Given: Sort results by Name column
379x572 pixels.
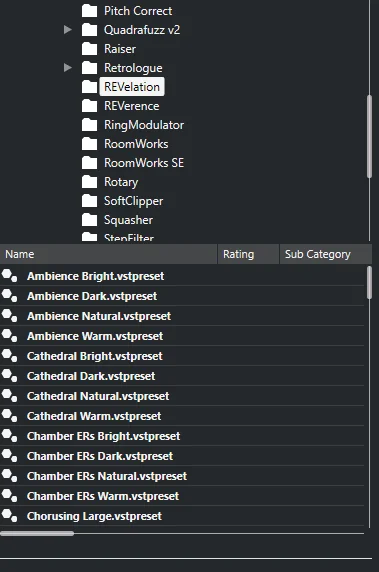Looking at the screenshot, I should point(108,254).
